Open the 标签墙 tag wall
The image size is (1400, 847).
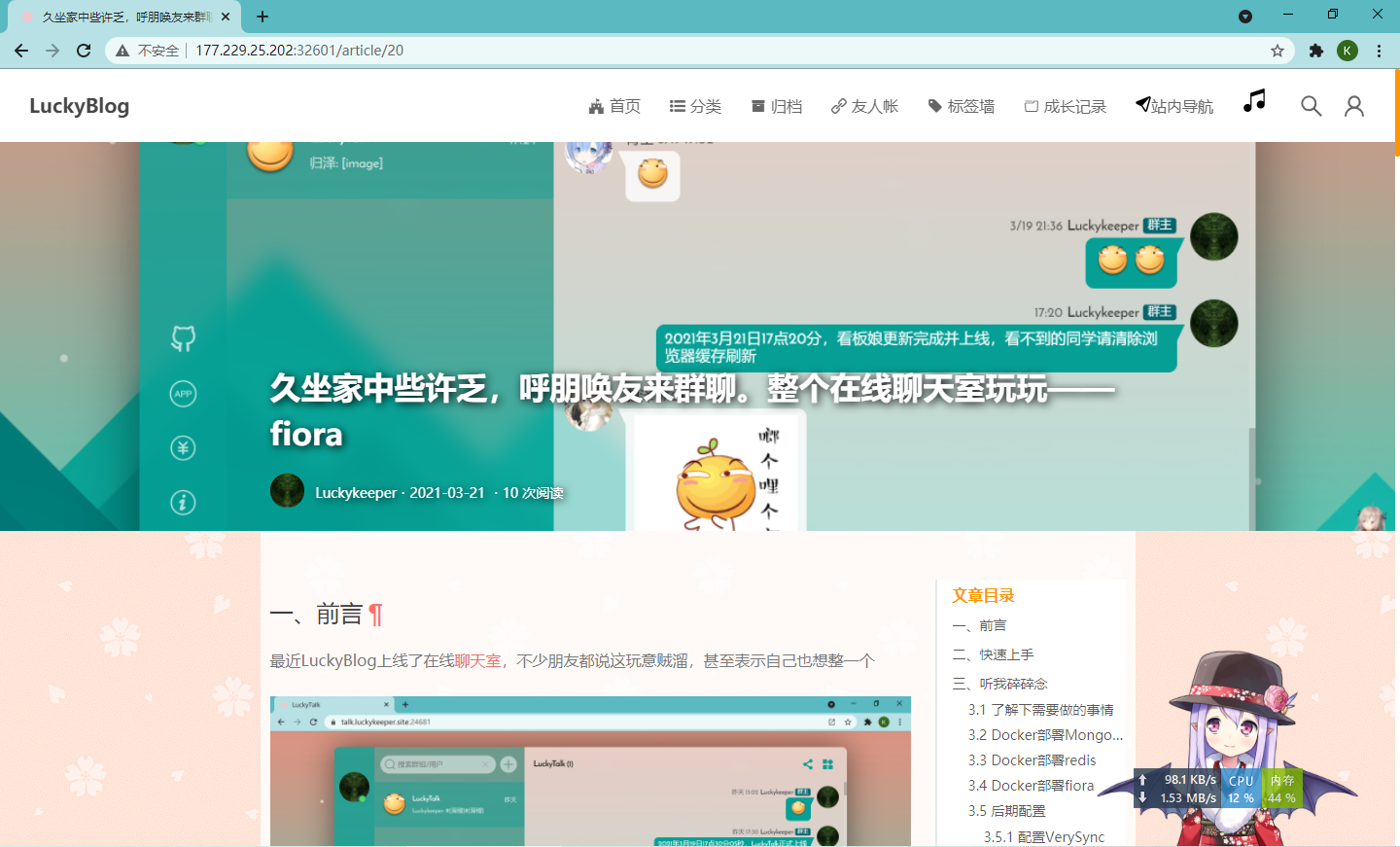point(961,106)
